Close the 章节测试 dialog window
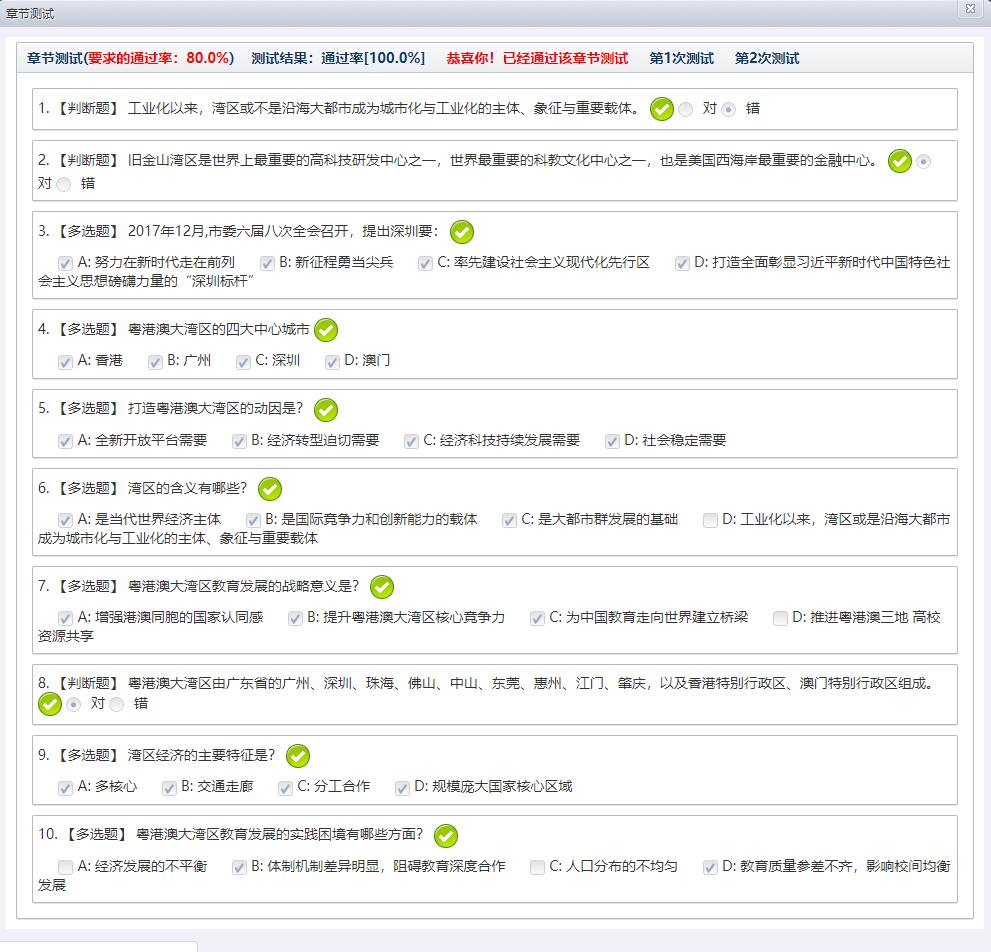 coord(969,10)
